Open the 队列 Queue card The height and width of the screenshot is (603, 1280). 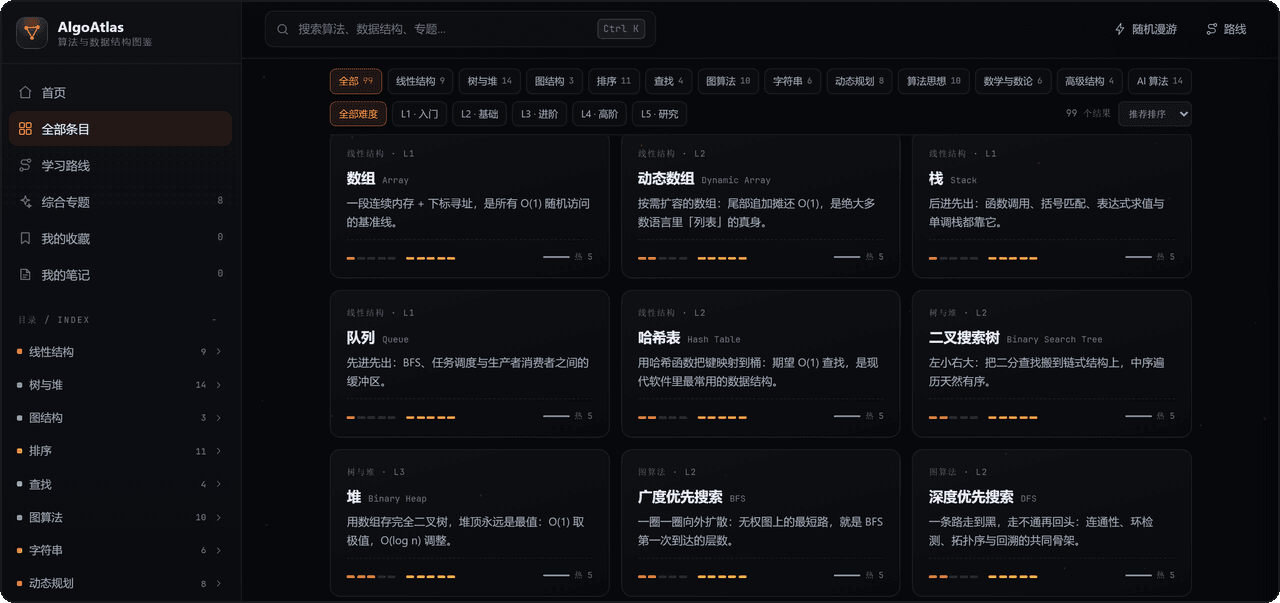click(469, 364)
